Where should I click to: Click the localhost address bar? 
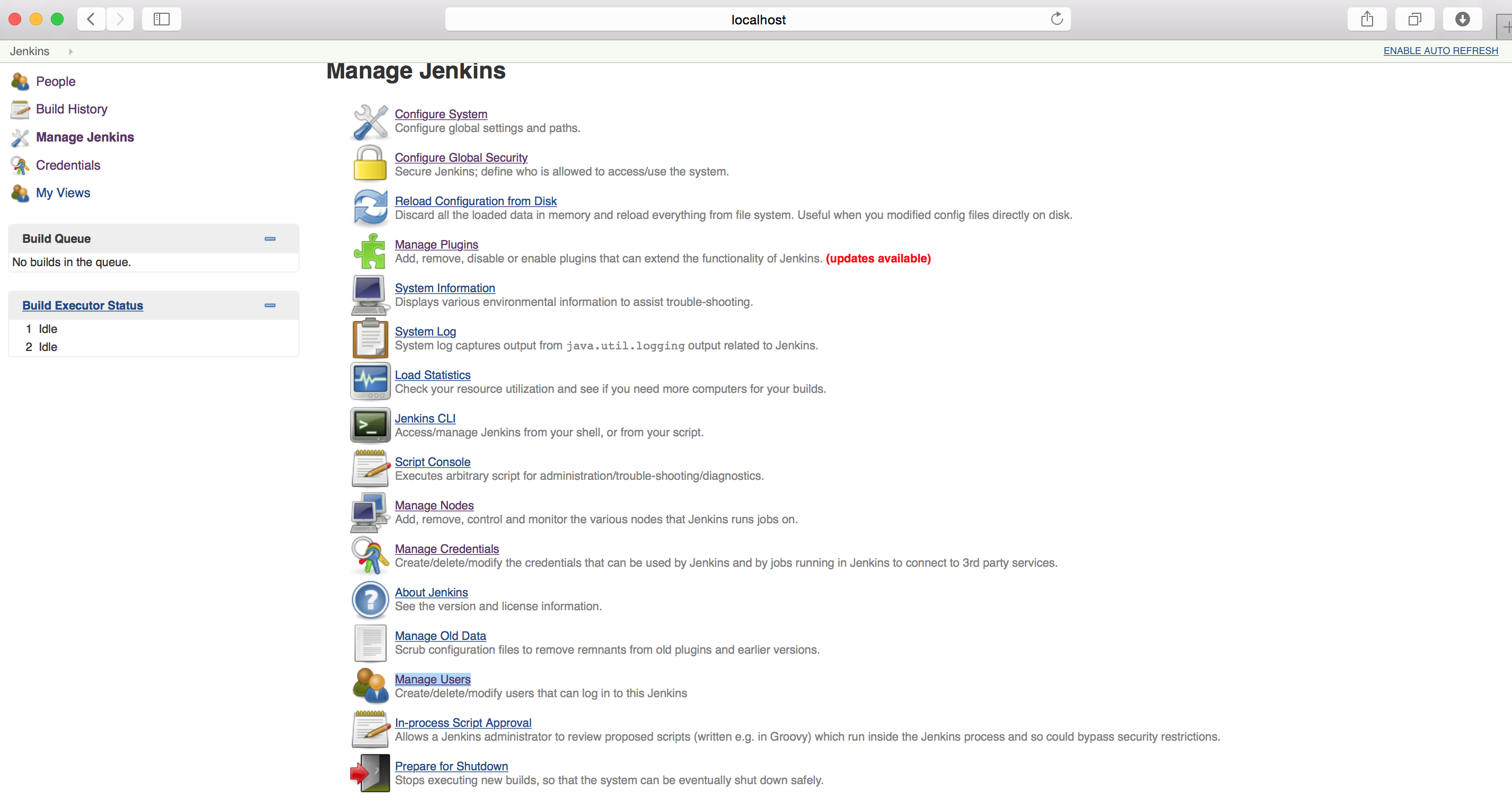point(758,20)
